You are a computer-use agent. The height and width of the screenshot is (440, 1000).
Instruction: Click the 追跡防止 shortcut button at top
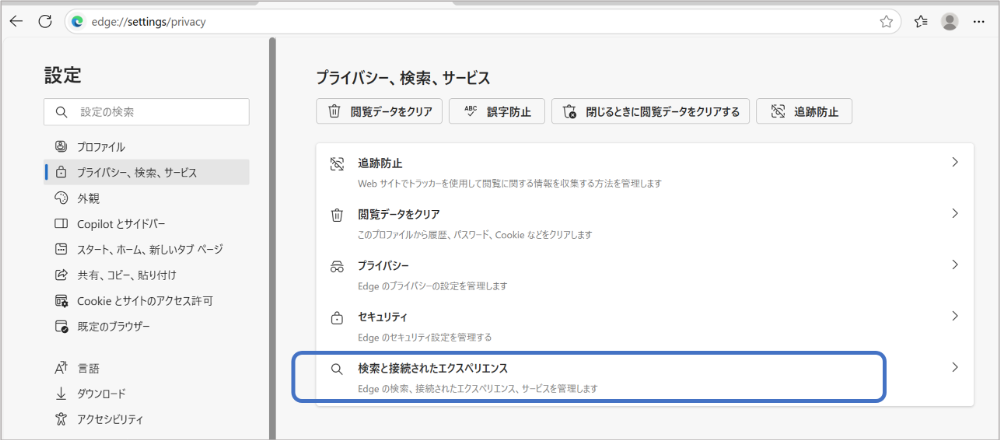(804, 112)
